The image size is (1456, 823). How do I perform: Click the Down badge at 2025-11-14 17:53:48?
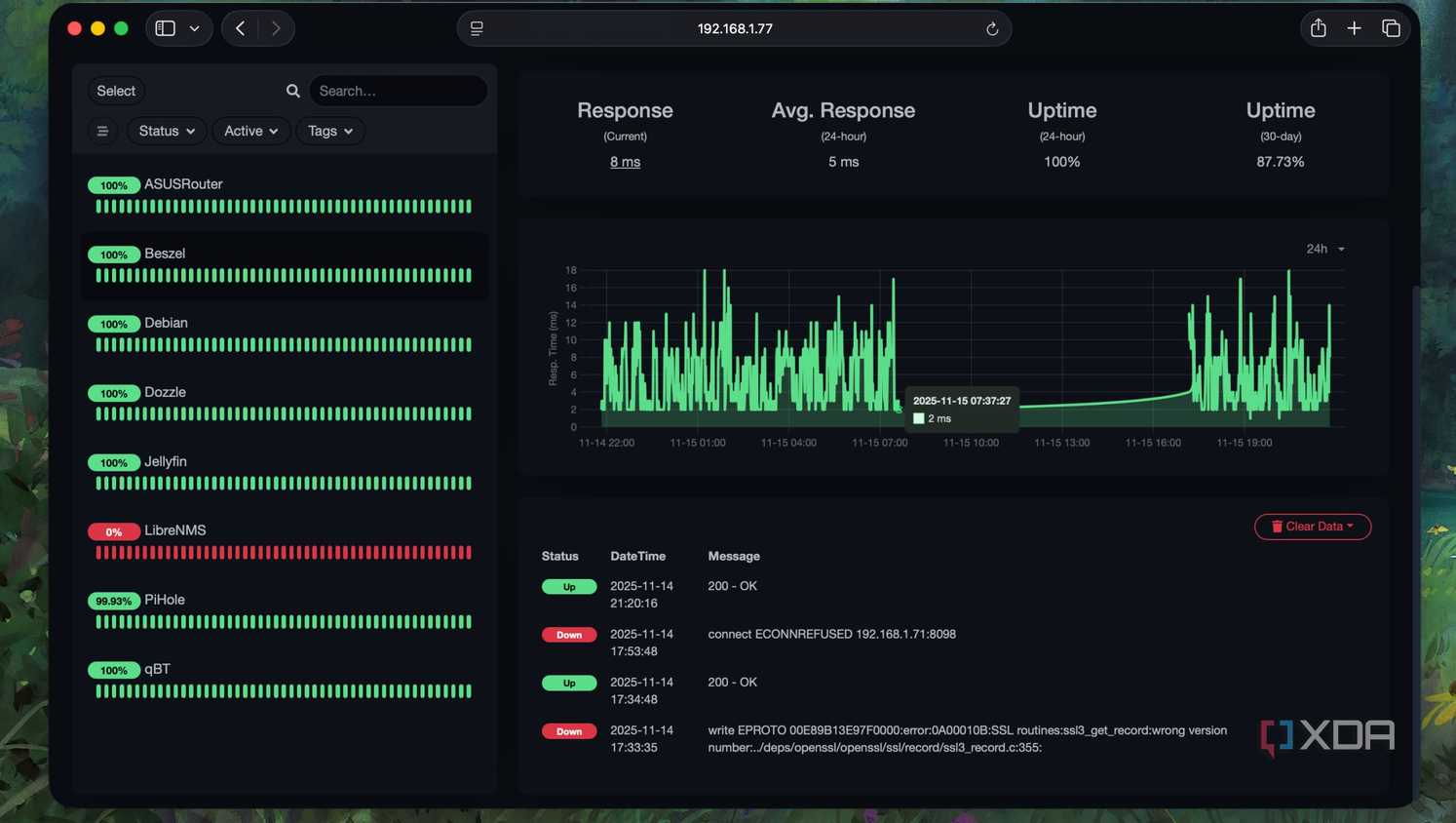pyautogui.click(x=569, y=635)
